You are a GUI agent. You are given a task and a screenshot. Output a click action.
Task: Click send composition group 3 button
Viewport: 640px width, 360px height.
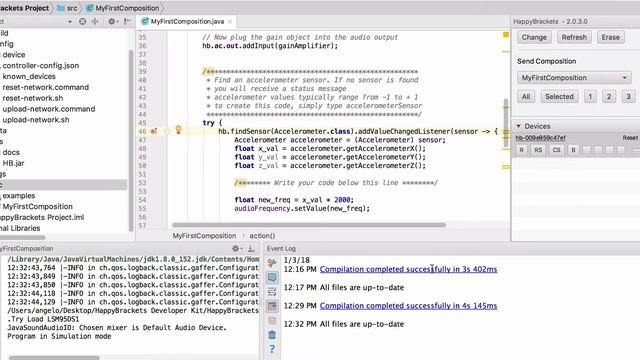(x=628, y=96)
